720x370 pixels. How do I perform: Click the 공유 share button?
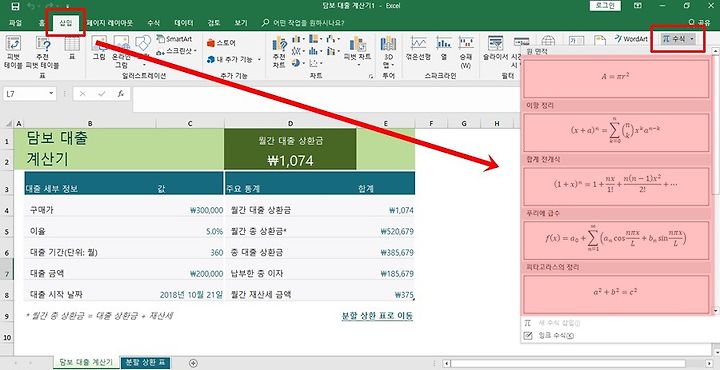pos(700,22)
